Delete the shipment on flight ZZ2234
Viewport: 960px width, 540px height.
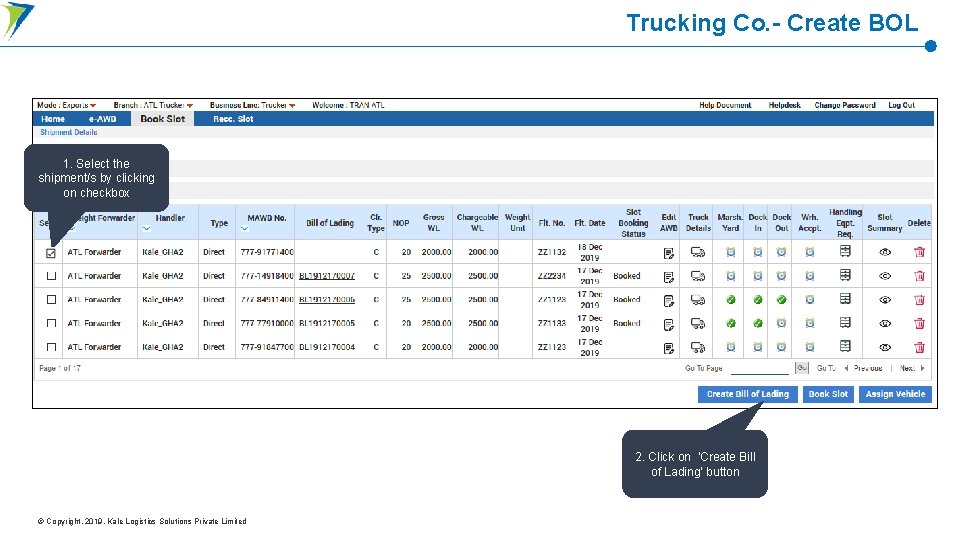[919, 276]
